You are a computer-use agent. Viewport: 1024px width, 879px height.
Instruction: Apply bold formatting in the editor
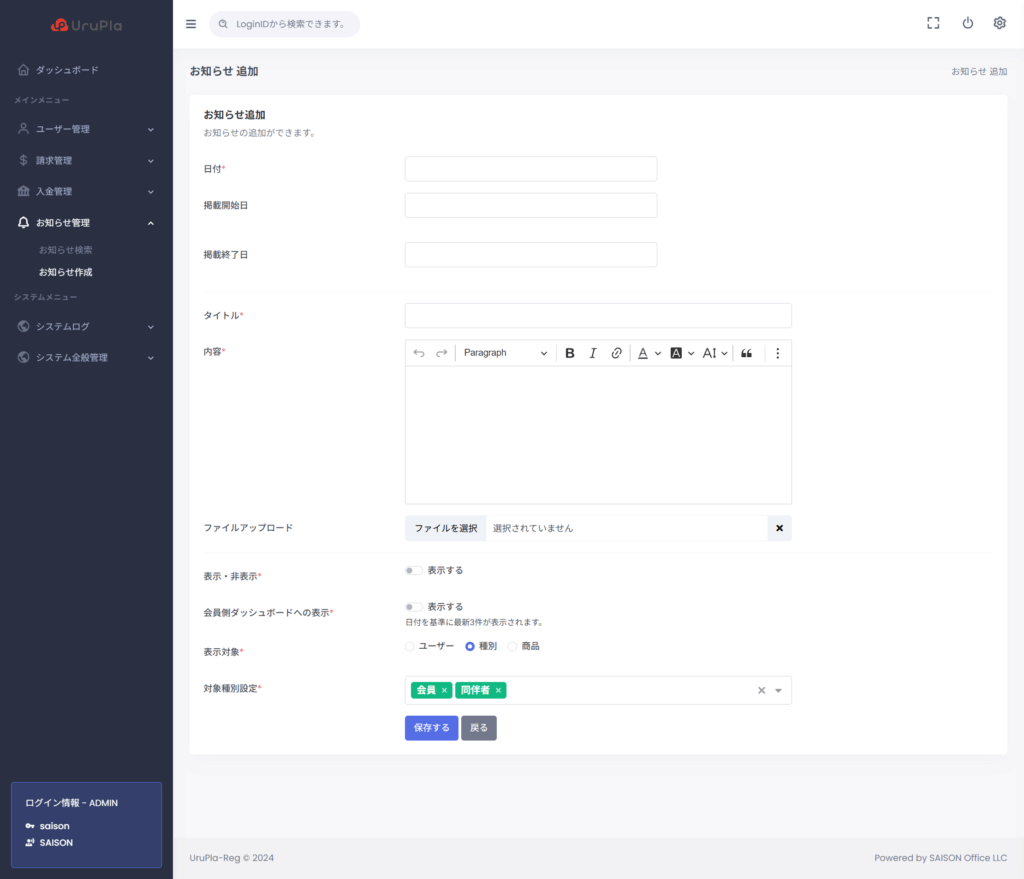570,353
